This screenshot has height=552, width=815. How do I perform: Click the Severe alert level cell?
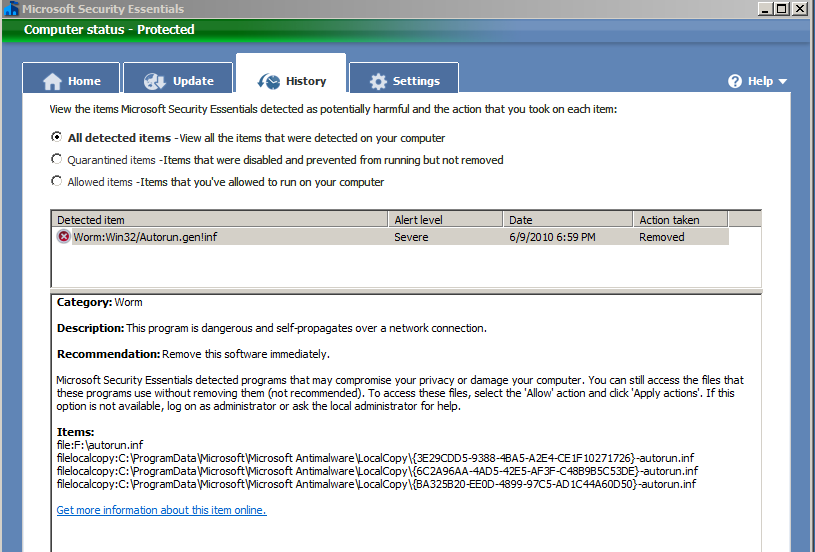411,237
